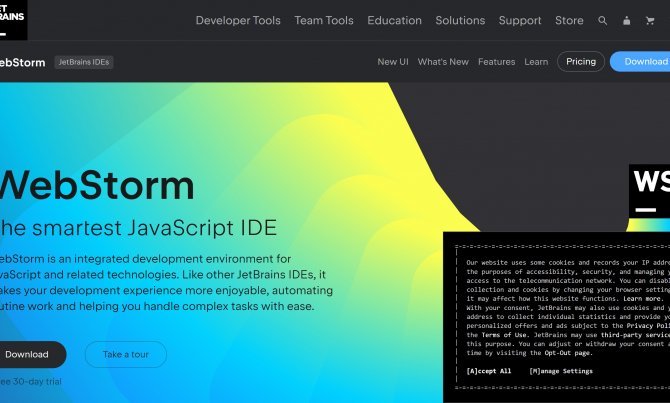Open the Solutions menu

click(x=460, y=21)
